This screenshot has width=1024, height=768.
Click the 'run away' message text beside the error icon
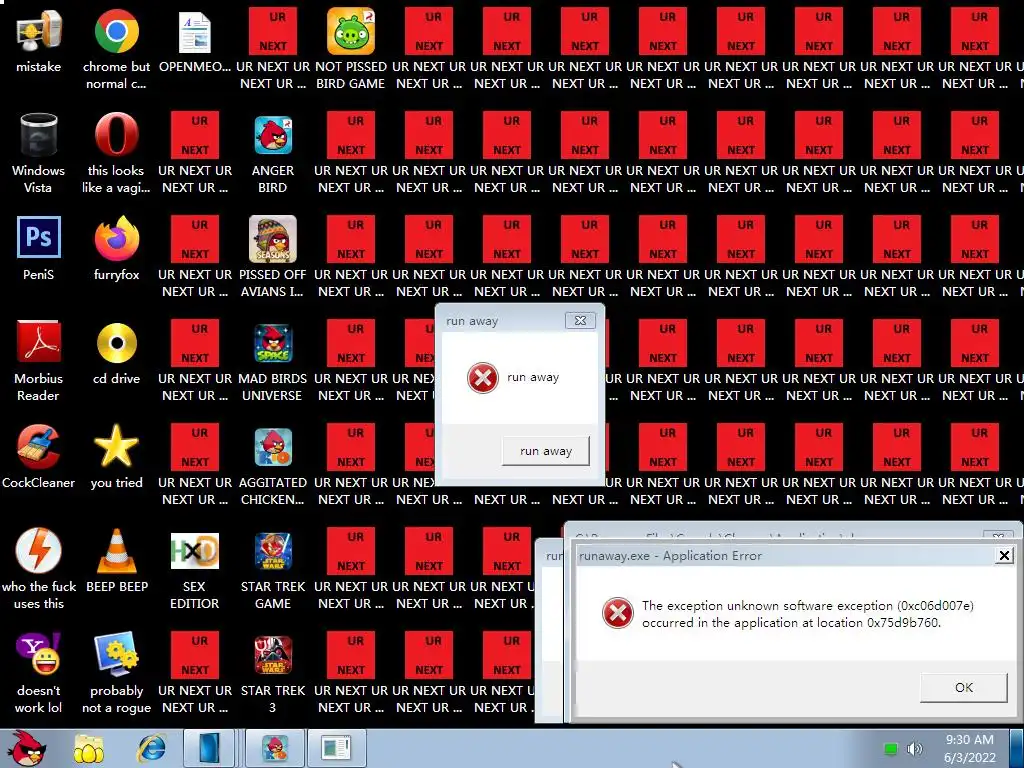pyautogui.click(x=533, y=377)
